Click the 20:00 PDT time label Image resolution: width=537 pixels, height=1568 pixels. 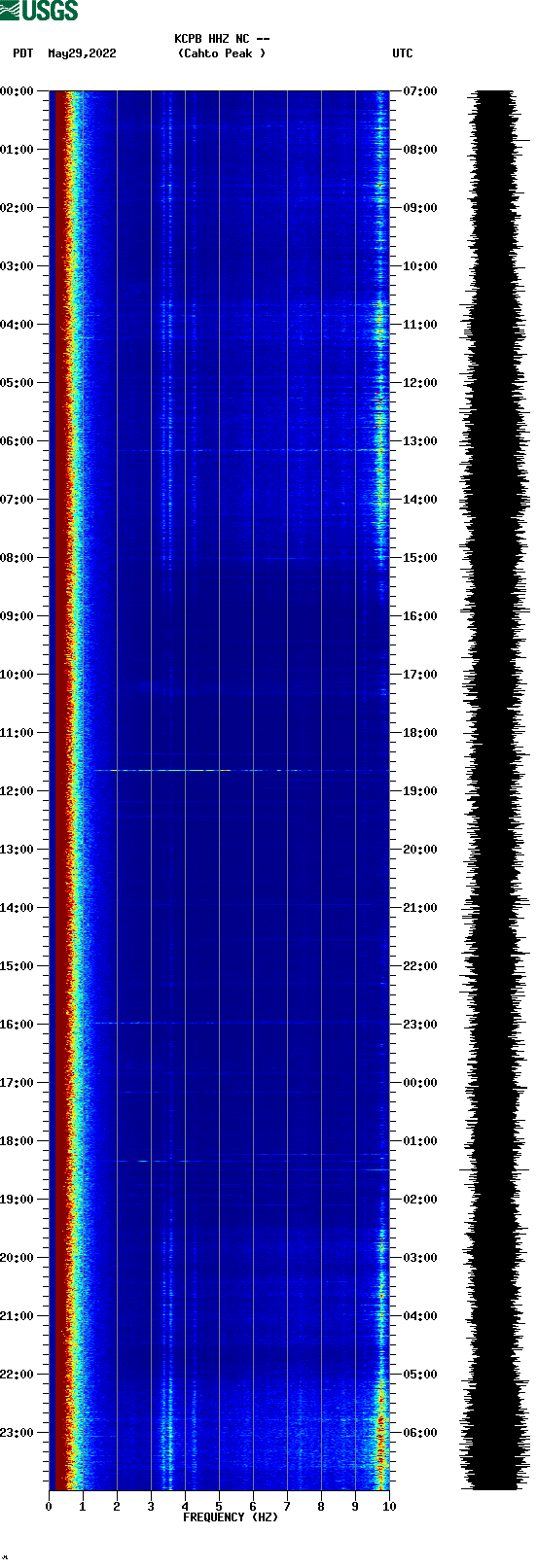(17, 1258)
